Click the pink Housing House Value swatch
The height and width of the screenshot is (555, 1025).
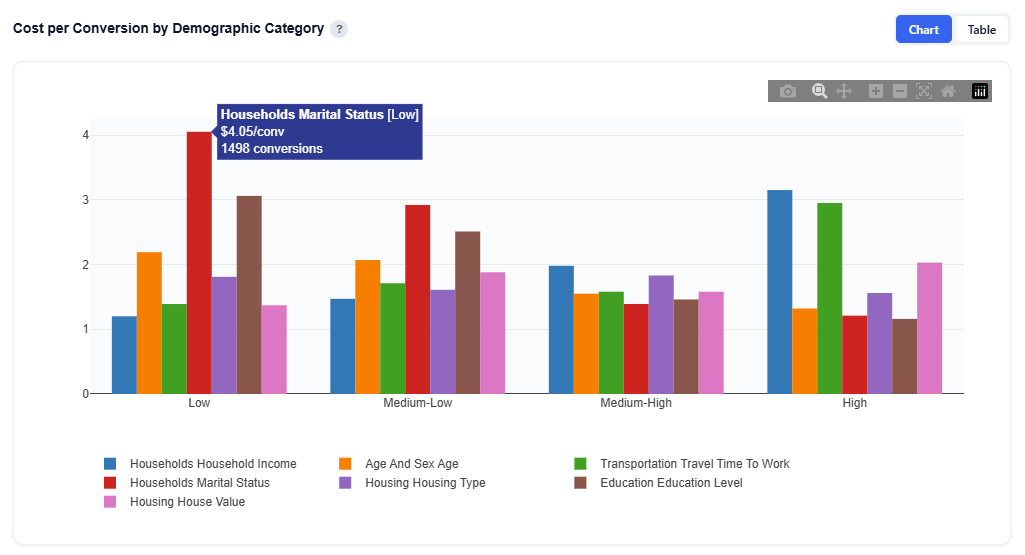click(111, 502)
